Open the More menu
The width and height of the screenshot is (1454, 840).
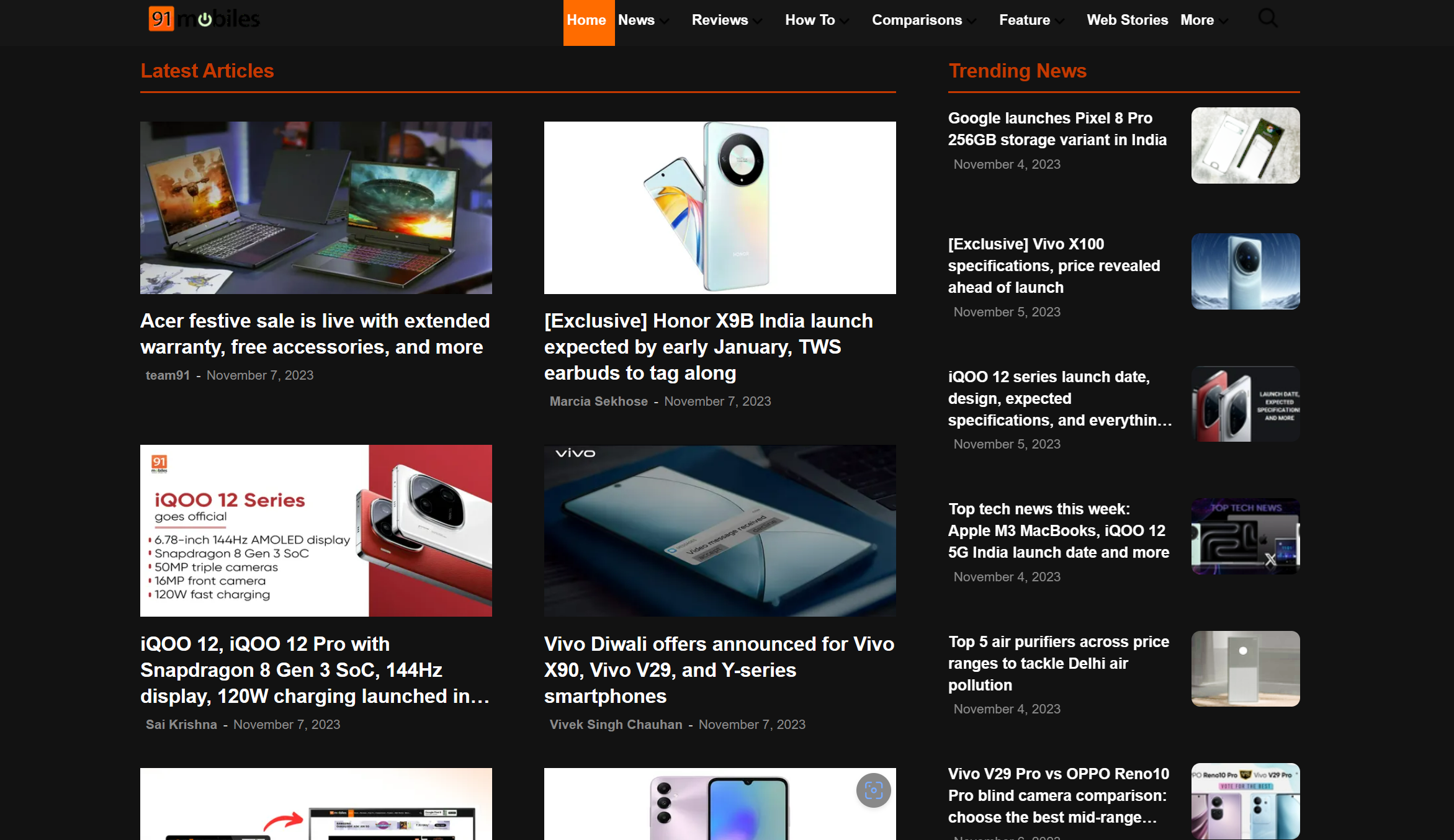coord(1197,20)
